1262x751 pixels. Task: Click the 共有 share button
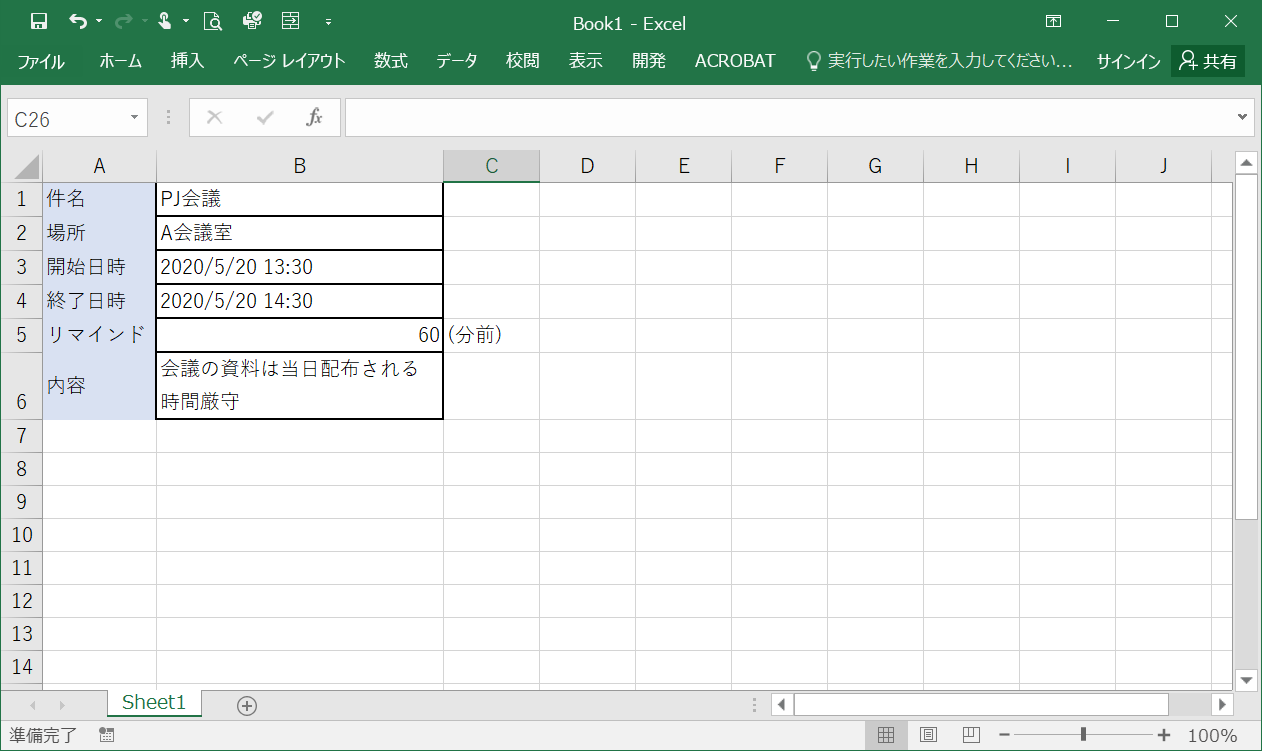(1208, 61)
